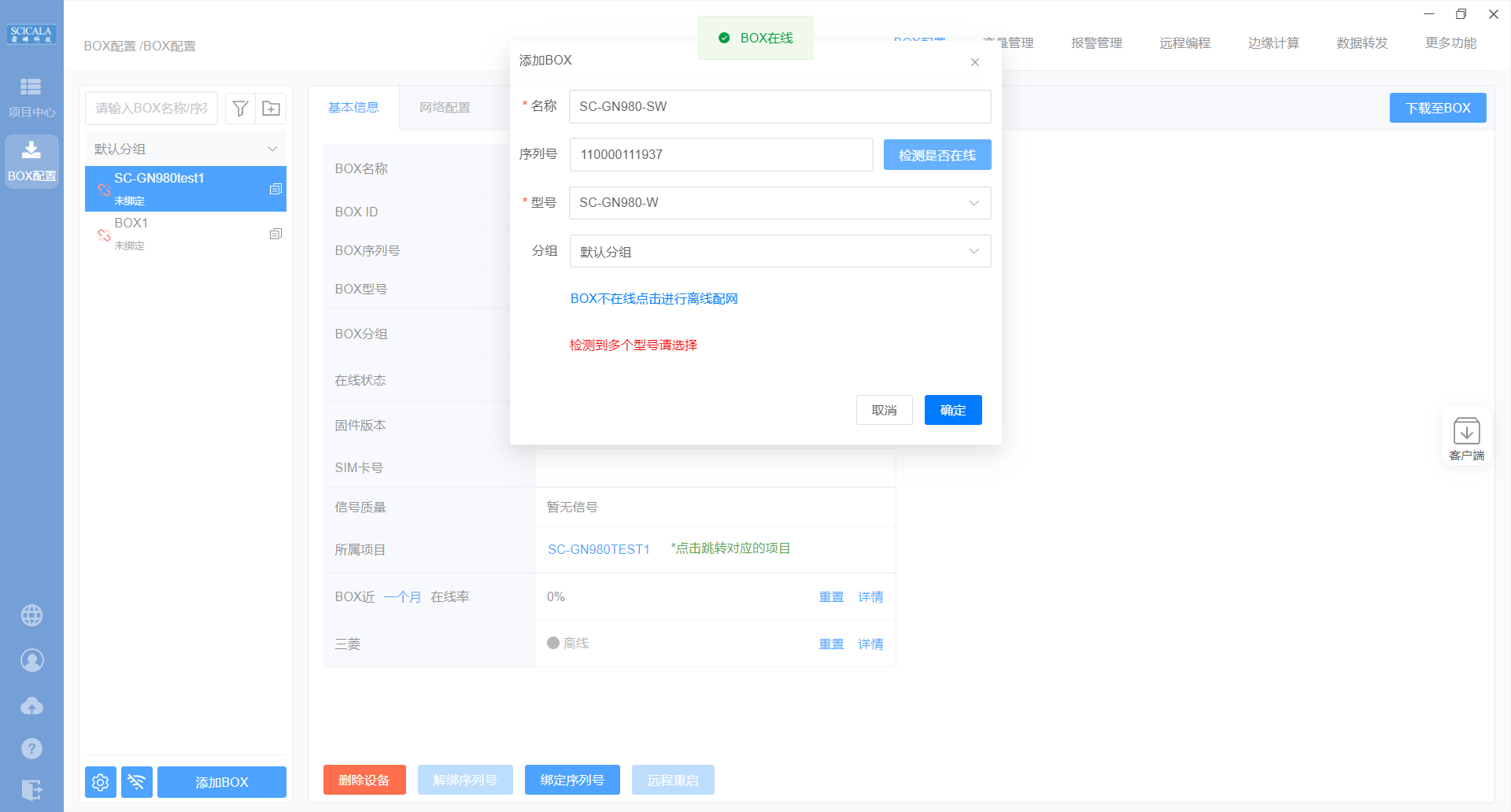Viewport: 1511px width, 812px height.
Task: Click the globe icon in sidebar
Action: tap(31, 615)
